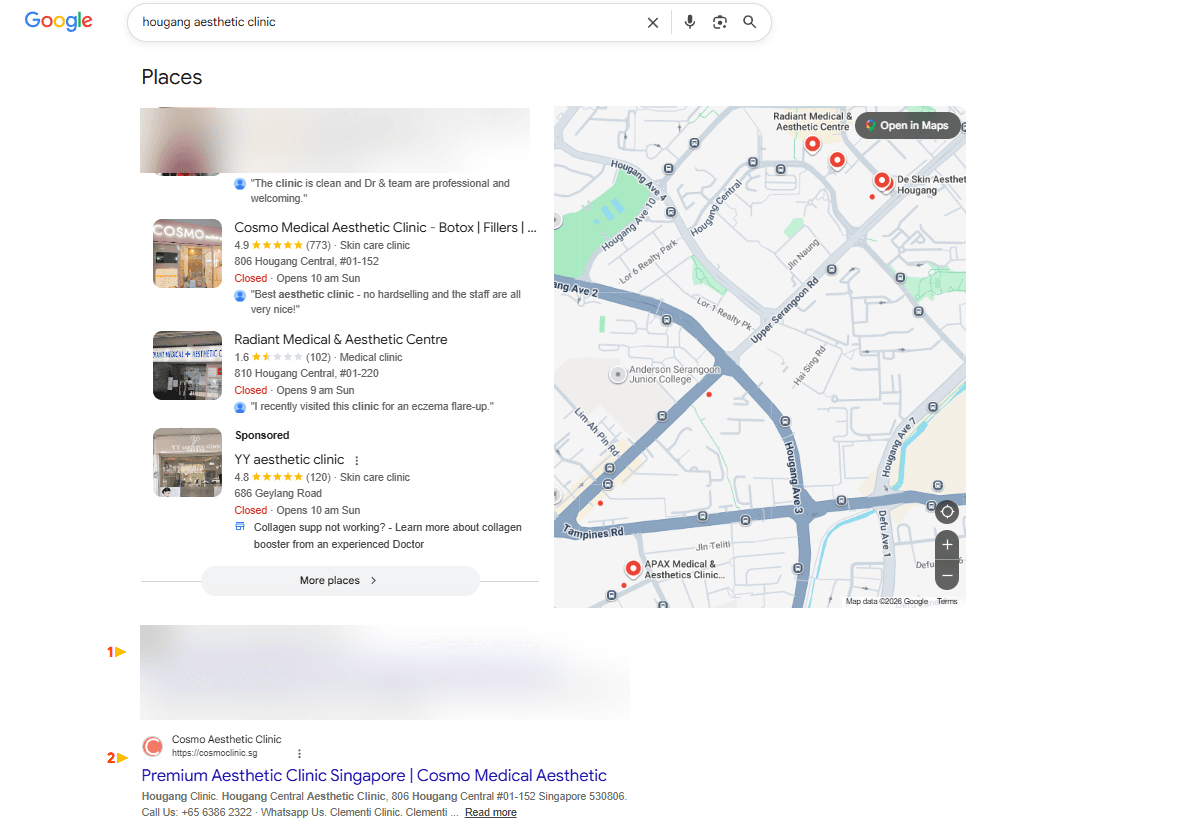This screenshot has height=828, width=1200.
Task: Click '686 Geylang Road' address text
Action: click(278, 494)
